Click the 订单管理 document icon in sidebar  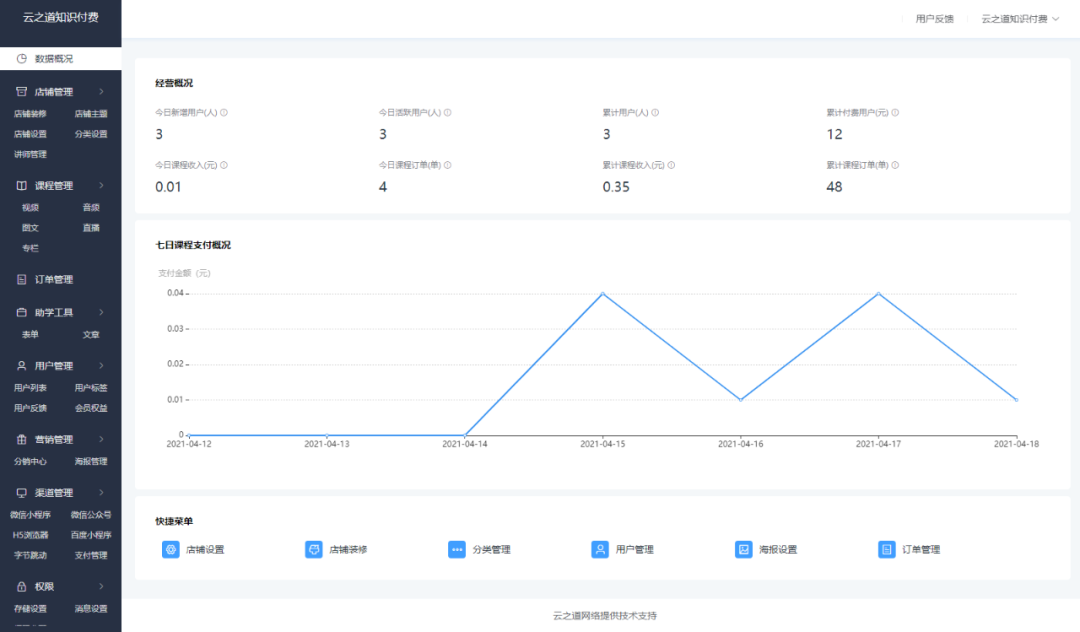coord(21,280)
